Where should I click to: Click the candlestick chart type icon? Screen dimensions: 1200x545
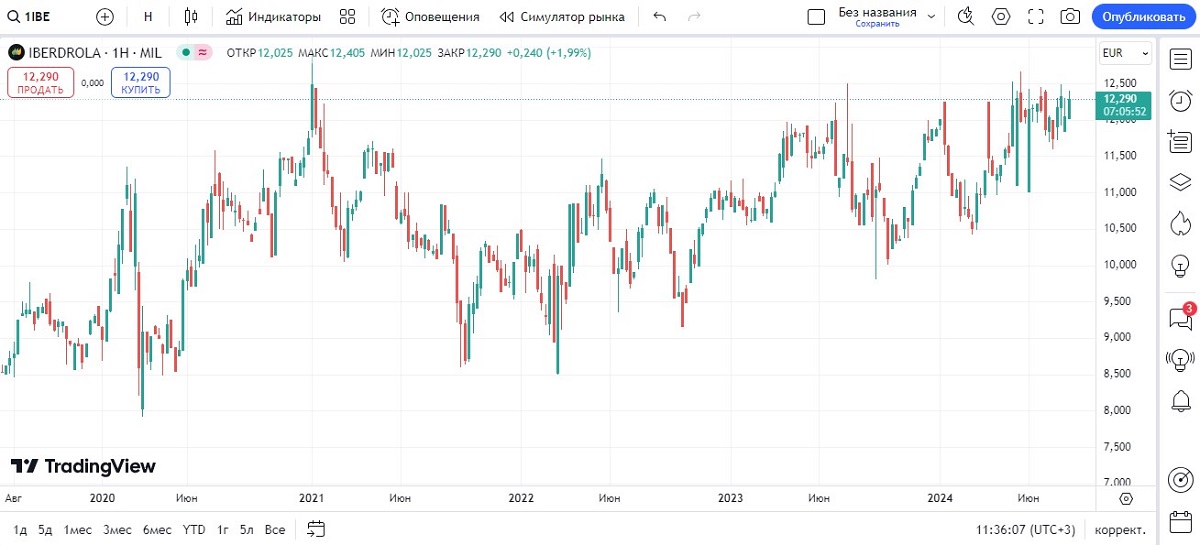pyautogui.click(x=192, y=17)
